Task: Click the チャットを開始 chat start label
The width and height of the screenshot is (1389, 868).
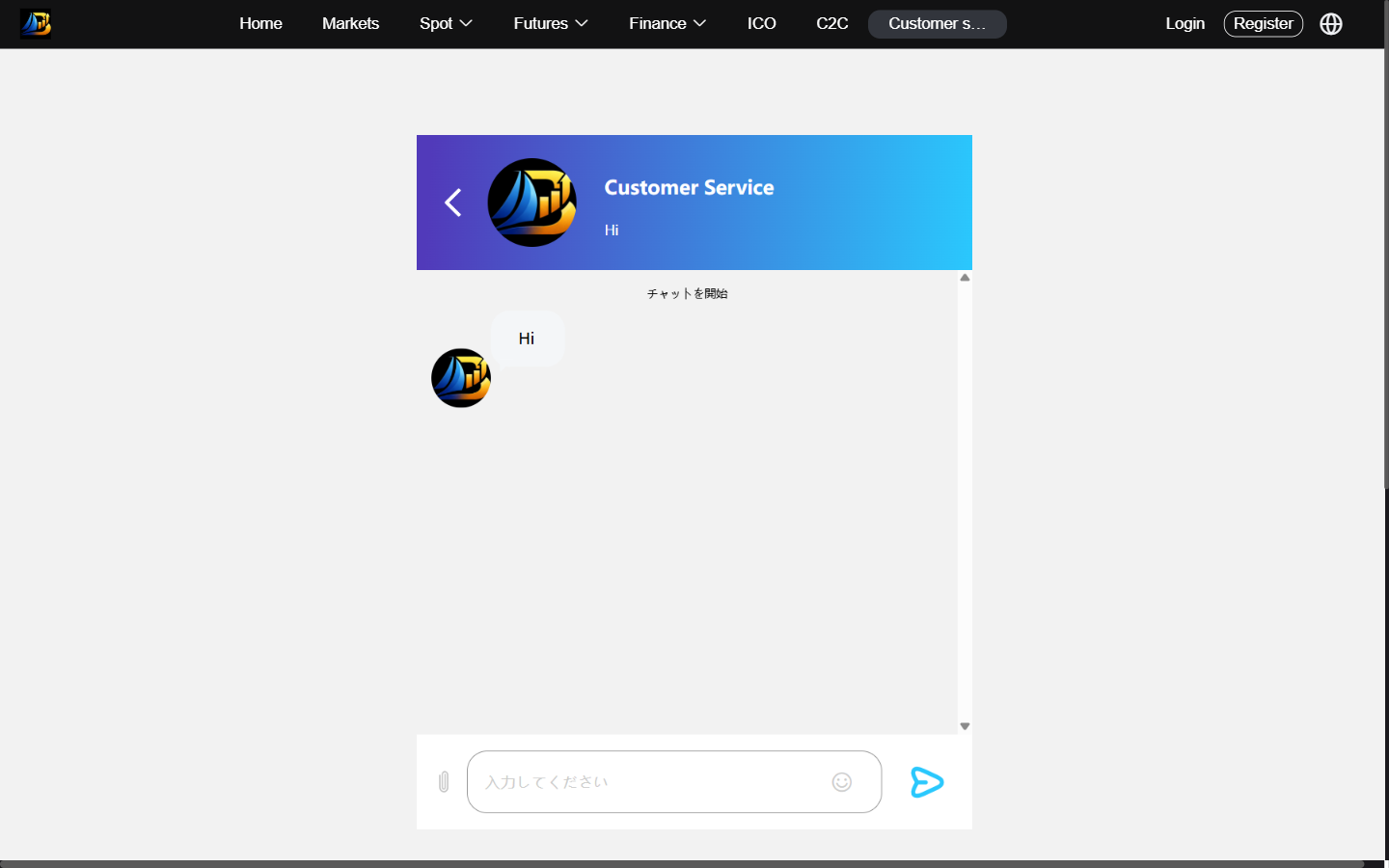Action: (x=687, y=293)
